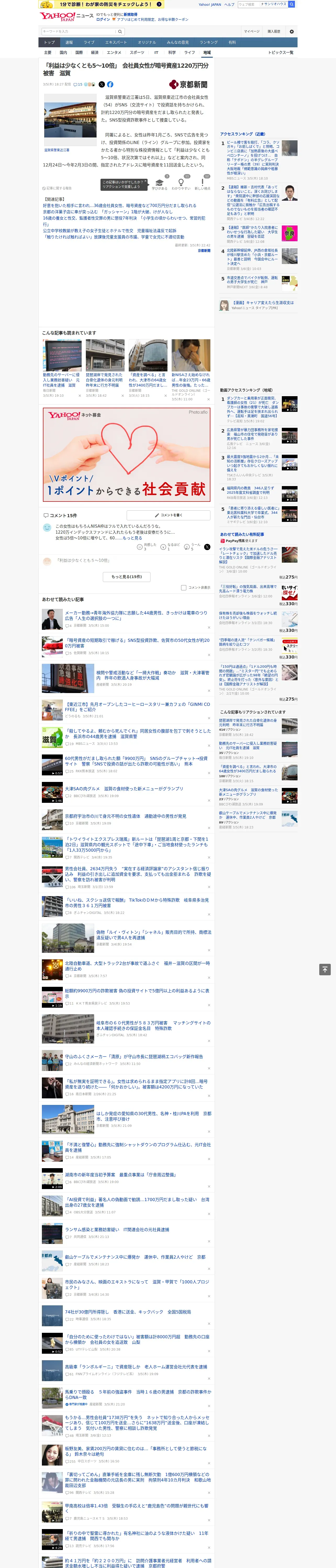This screenshot has height=1568, width=336.
Task: Click the Yahoo! JAPAN News logo
Action: (x=66, y=16)
